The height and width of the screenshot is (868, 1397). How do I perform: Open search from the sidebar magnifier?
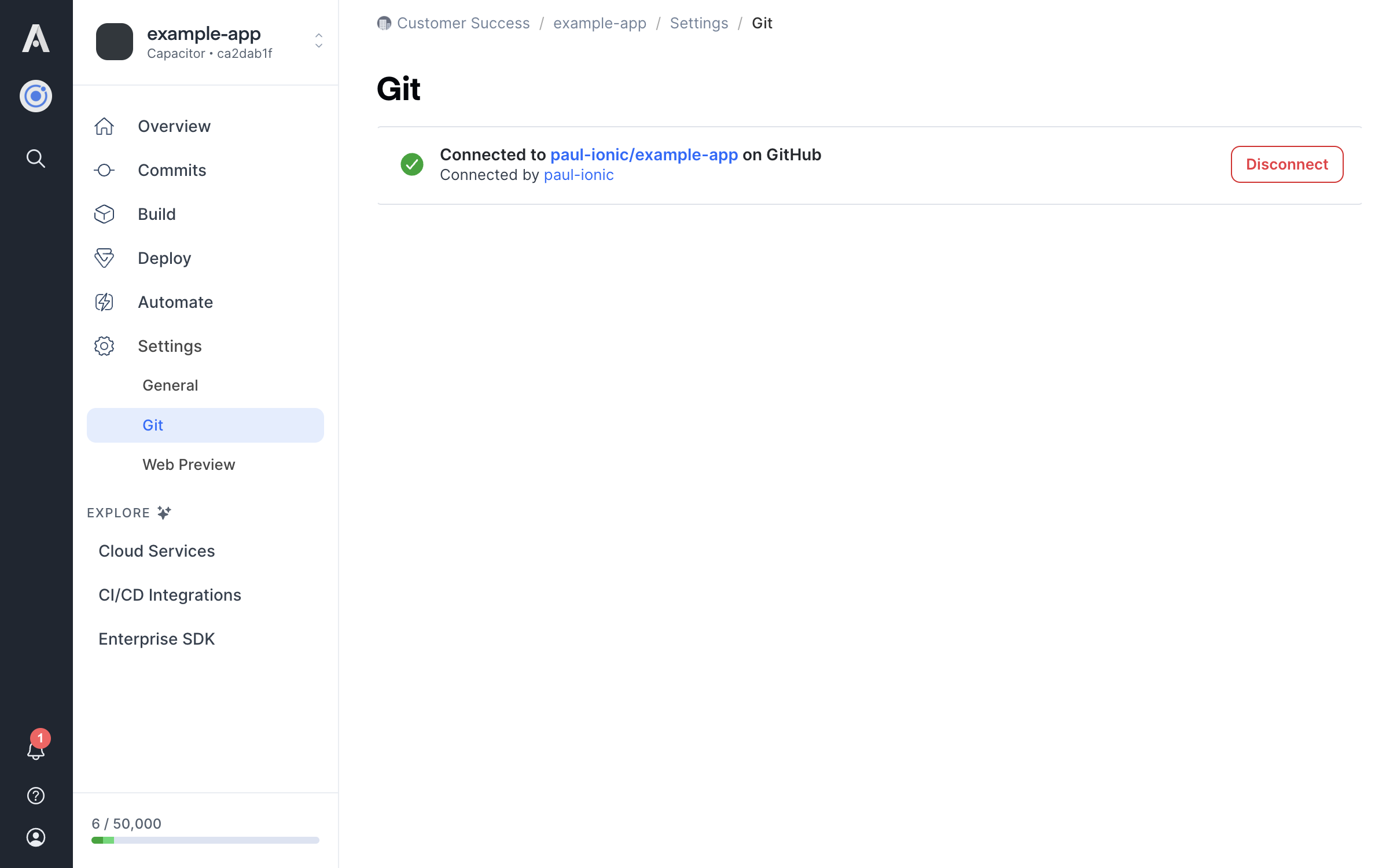(36, 158)
